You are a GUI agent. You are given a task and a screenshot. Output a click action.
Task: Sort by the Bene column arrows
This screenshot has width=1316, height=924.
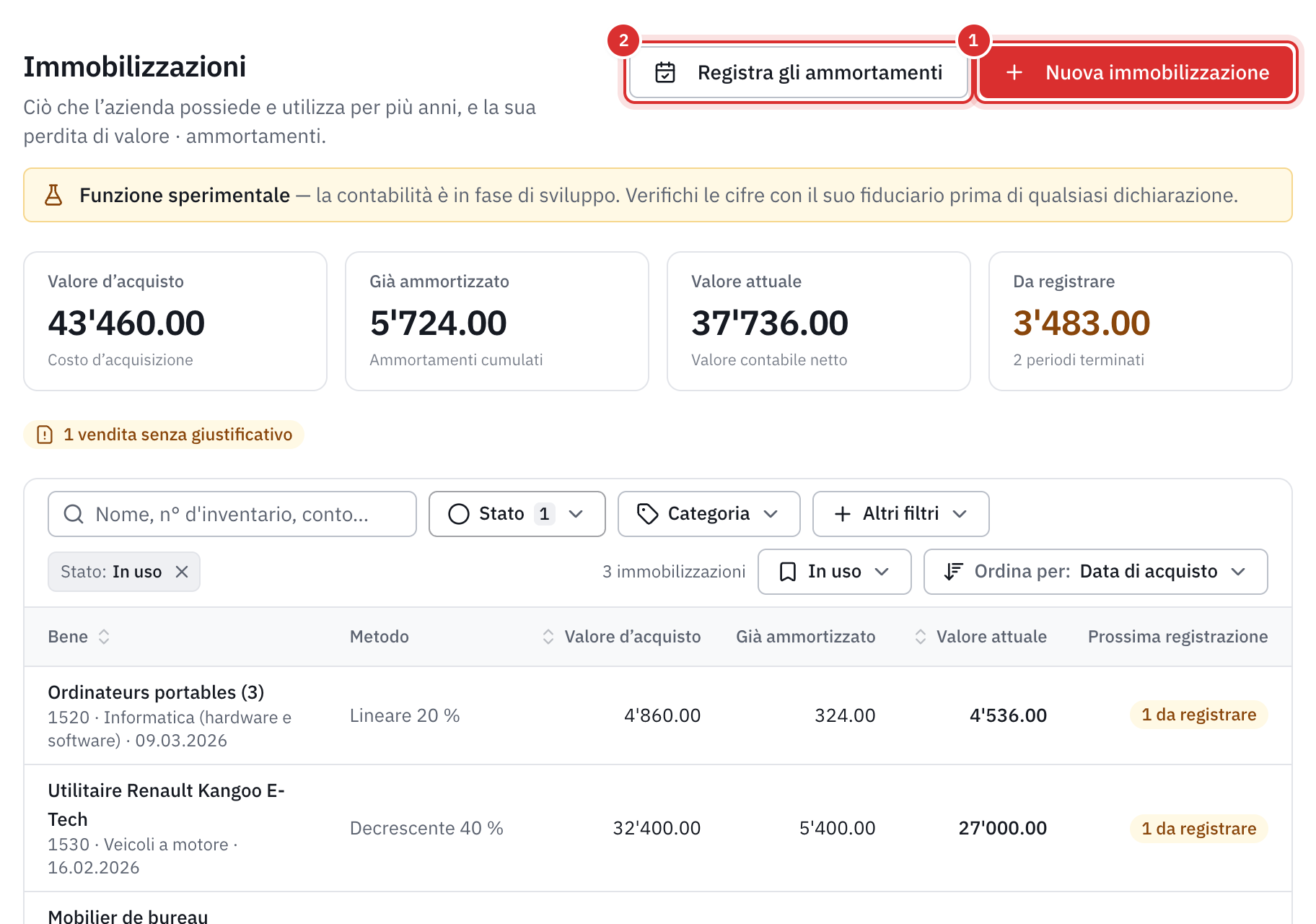104,637
